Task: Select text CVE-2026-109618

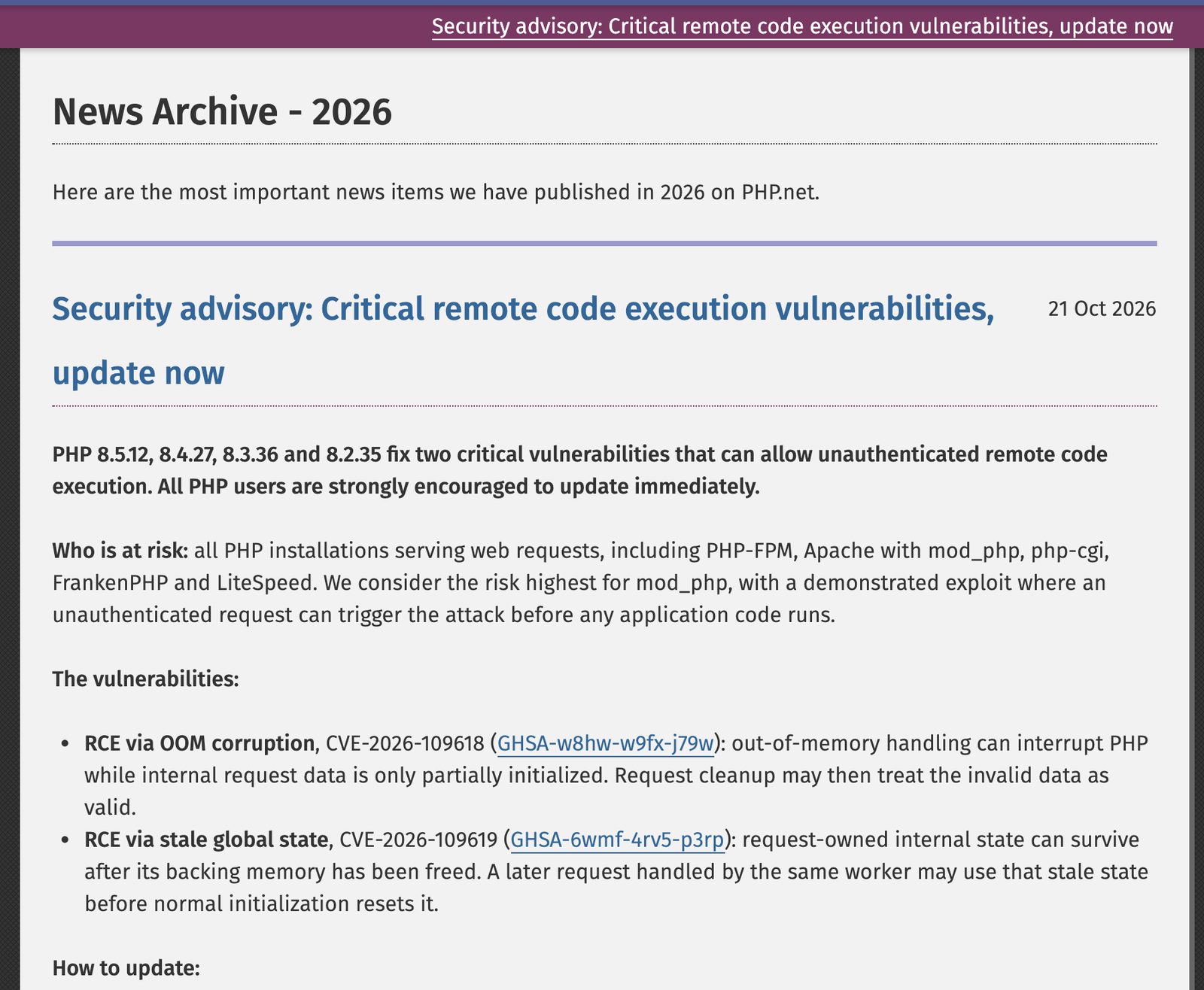Action: click(405, 743)
